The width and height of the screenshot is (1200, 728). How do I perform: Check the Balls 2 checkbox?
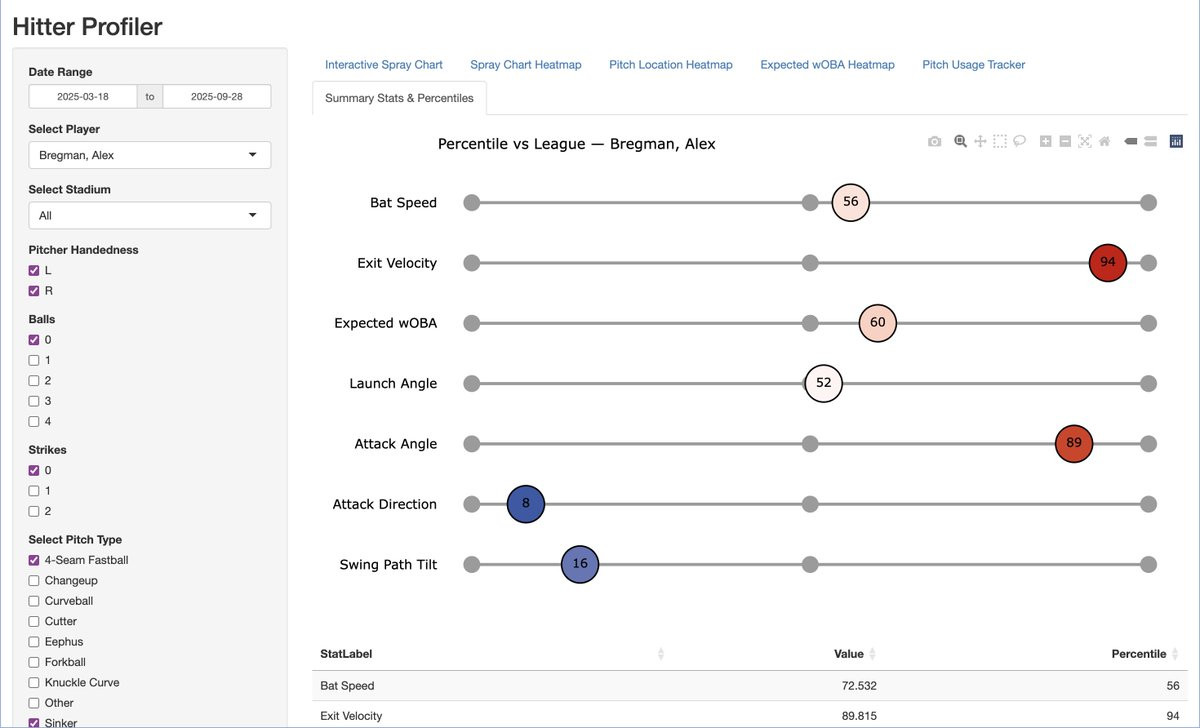pyautogui.click(x=34, y=381)
